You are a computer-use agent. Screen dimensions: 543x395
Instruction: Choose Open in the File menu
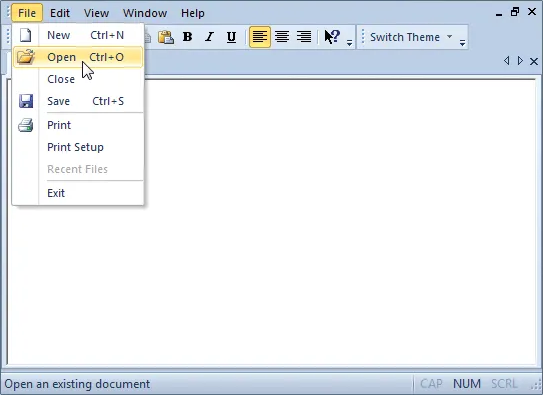78,57
